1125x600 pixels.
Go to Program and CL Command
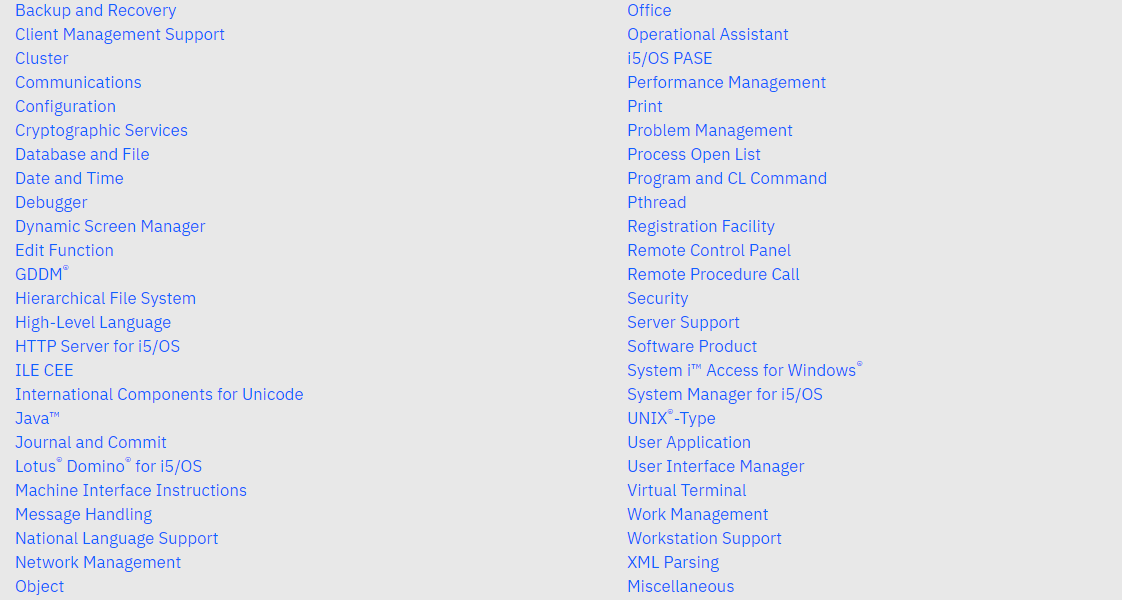click(x=726, y=179)
